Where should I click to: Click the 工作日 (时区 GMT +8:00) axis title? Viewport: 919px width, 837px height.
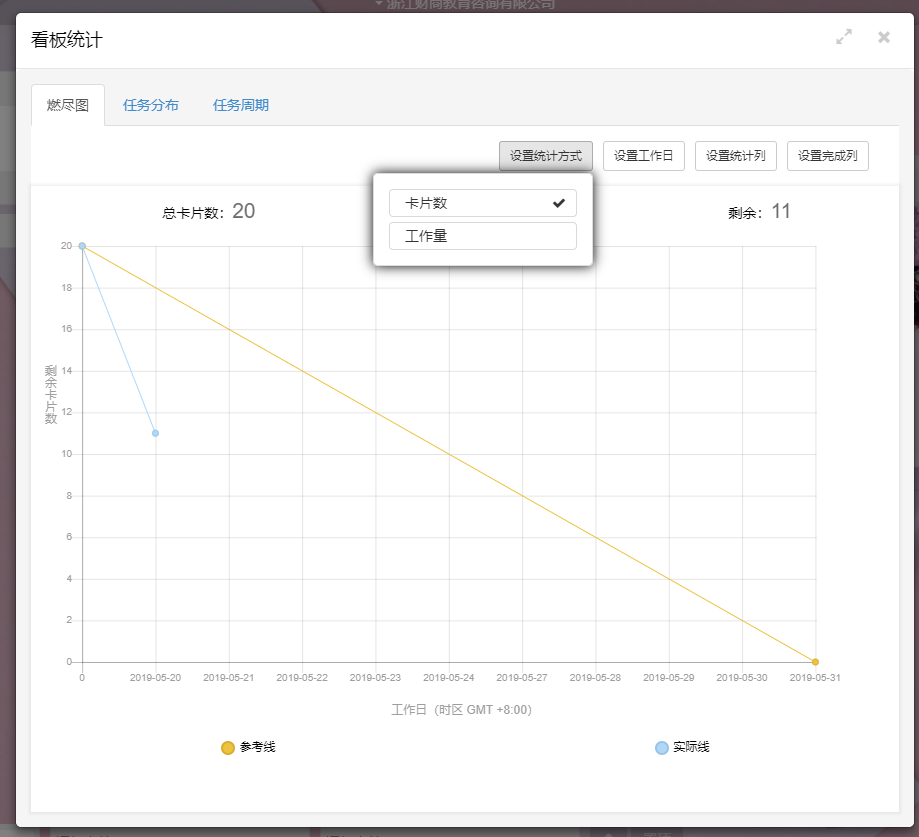[x=461, y=710]
